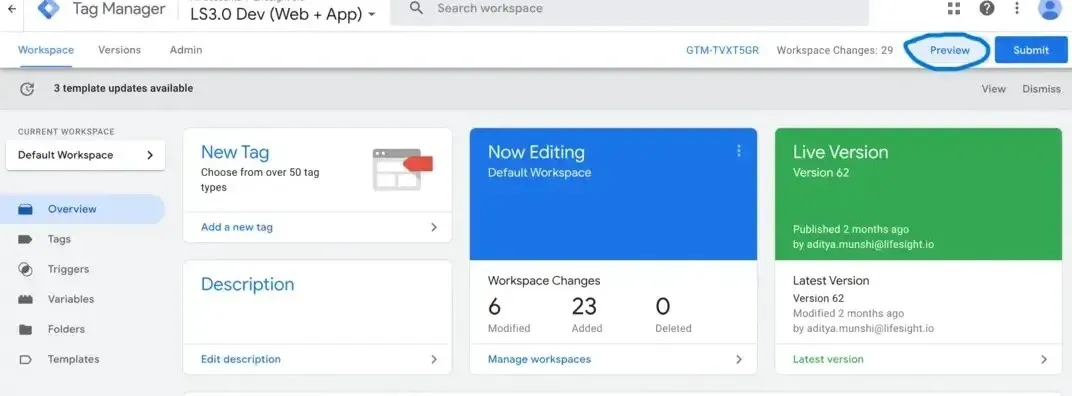Image resolution: width=1072 pixels, height=396 pixels.
Task: Click the Add a new tag chevron
Action: point(433,227)
